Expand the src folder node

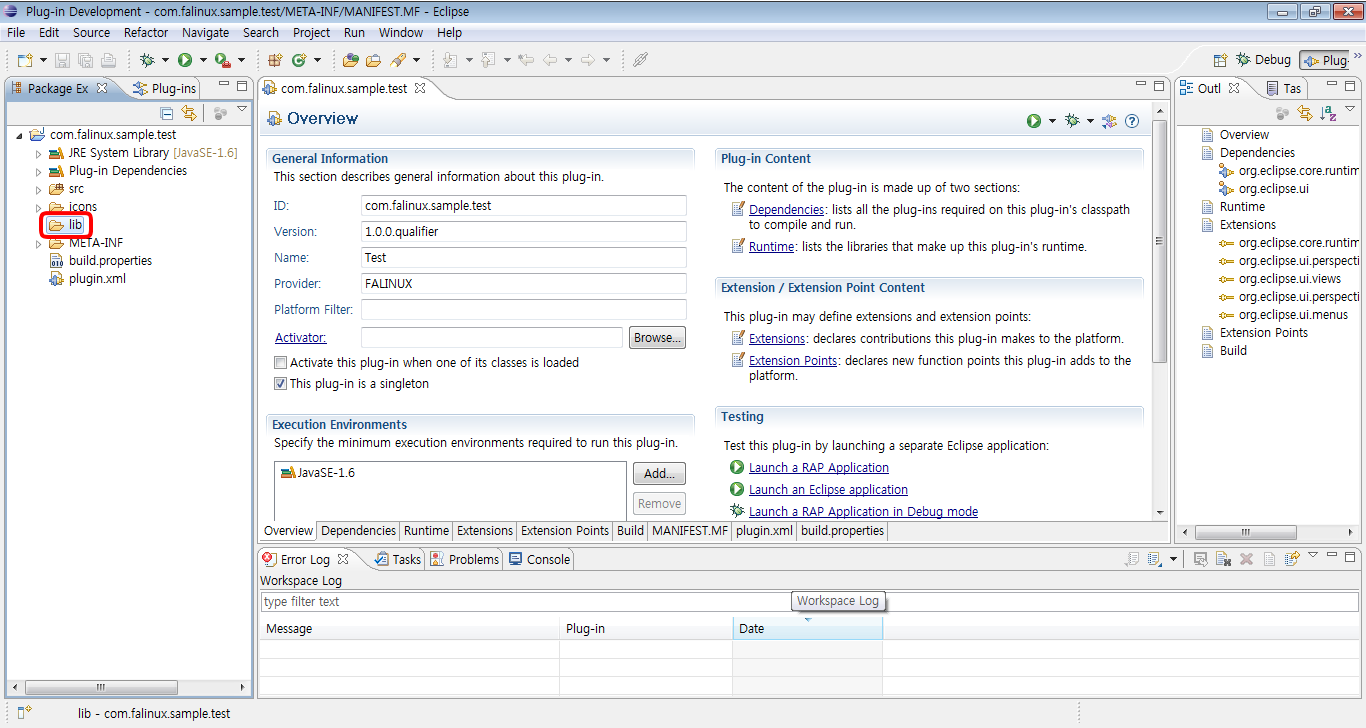(38, 189)
